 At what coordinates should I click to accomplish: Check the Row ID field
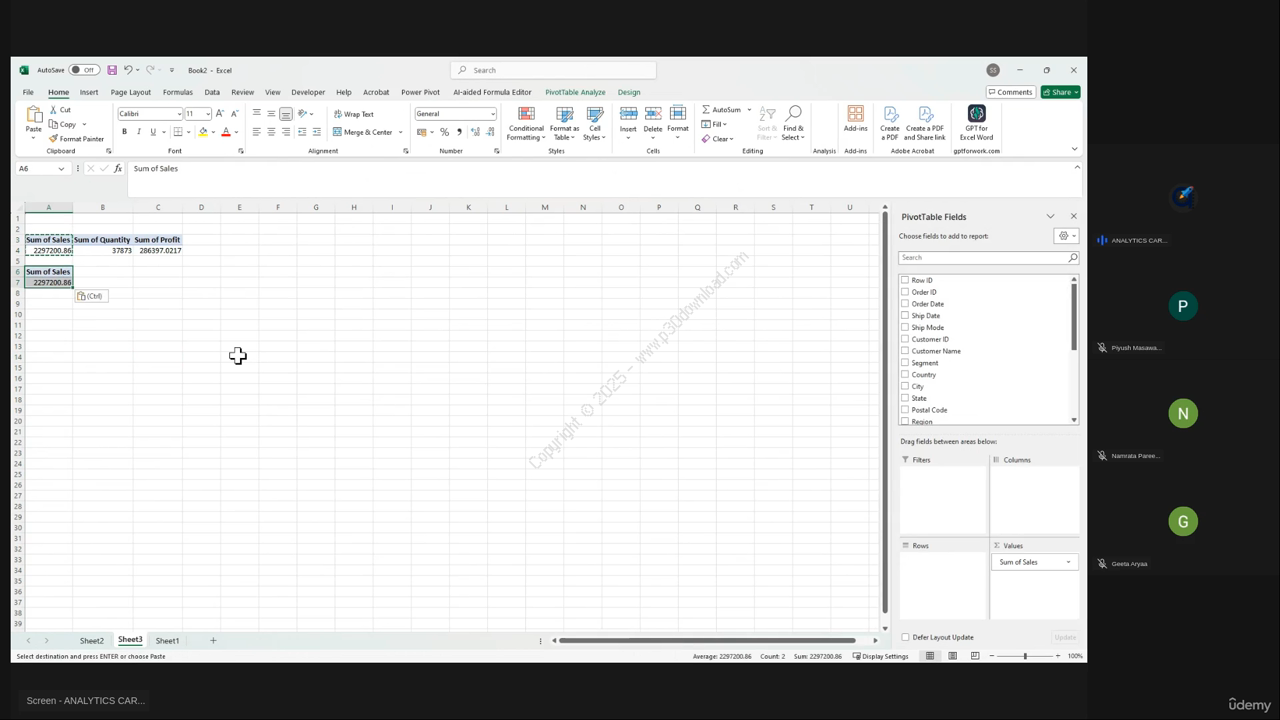pyautogui.click(x=905, y=280)
